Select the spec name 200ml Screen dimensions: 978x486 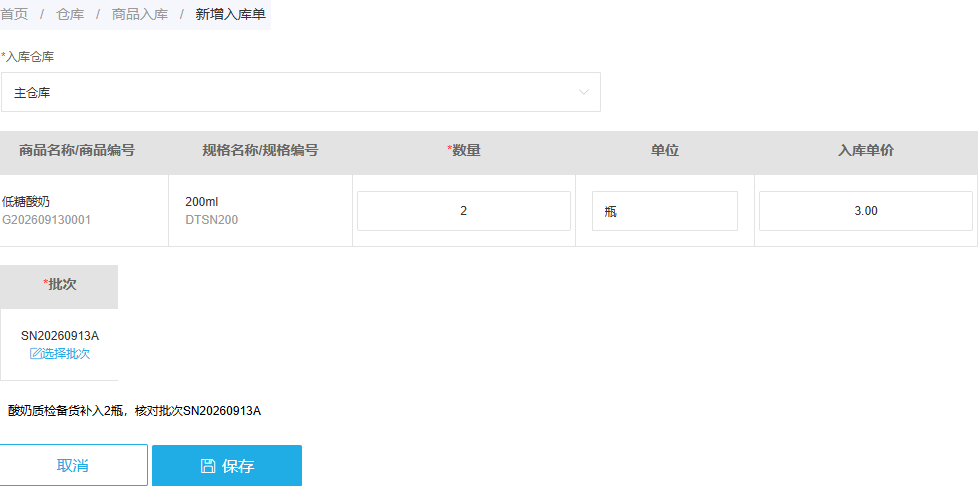[x=201, y=202]
